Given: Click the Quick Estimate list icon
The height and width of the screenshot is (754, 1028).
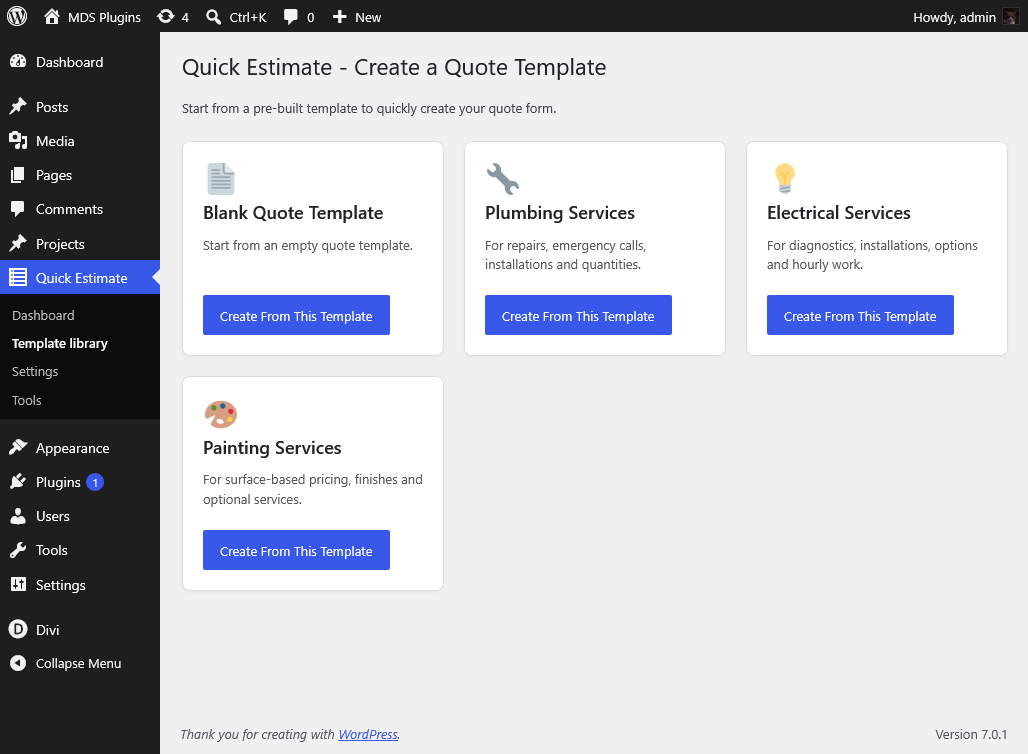Looking at the screenshot, I should pos(18,277).
